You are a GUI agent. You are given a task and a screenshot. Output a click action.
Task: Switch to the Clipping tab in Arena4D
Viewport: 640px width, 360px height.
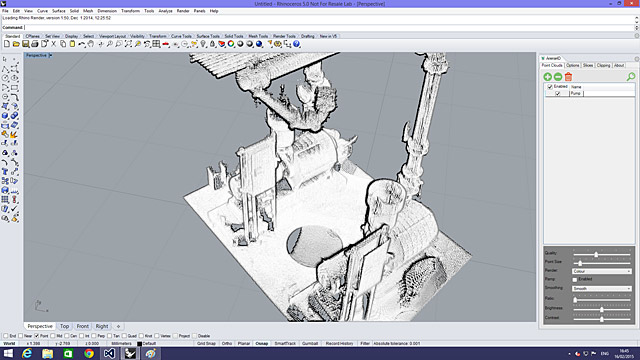[x=603, y=65]
